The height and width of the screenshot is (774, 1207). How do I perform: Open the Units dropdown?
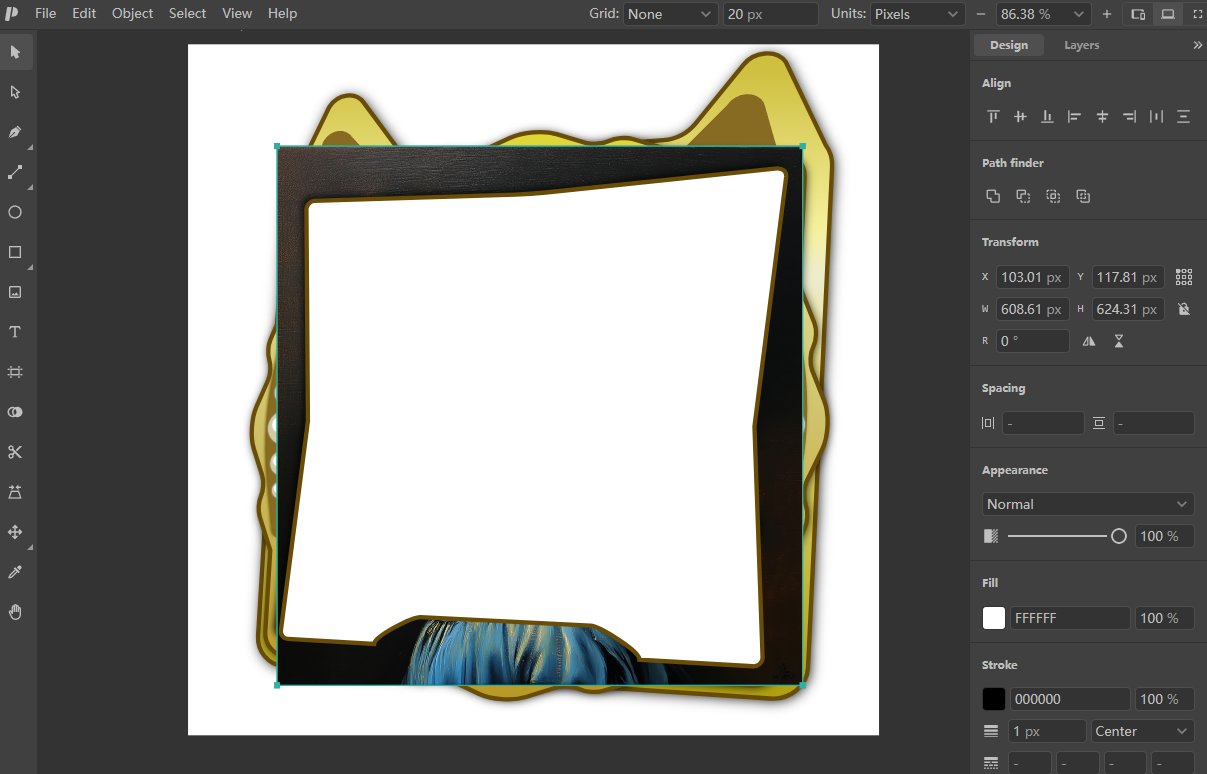(x=917, y=14)
